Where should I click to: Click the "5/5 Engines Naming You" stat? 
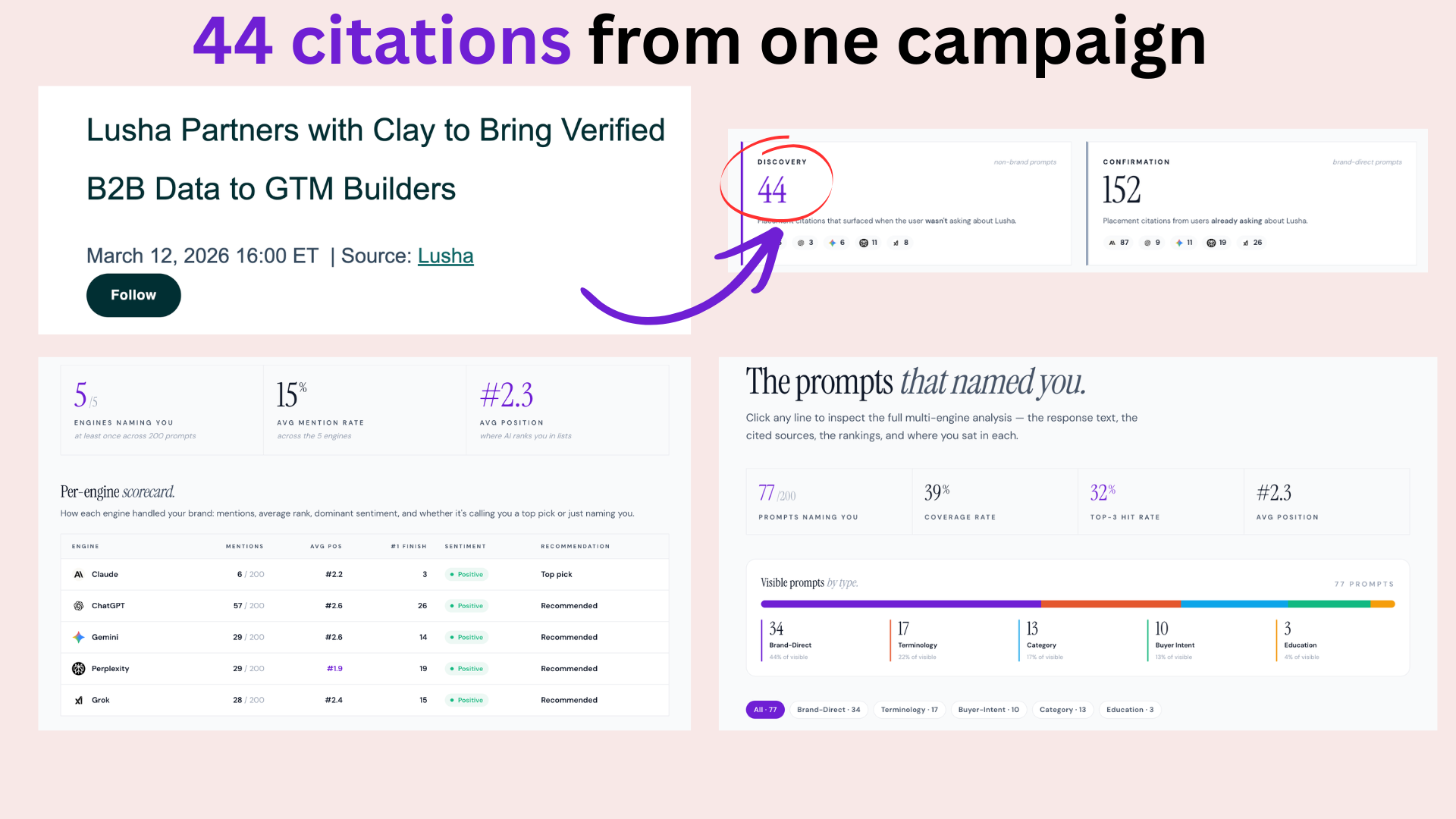point(162,410)
